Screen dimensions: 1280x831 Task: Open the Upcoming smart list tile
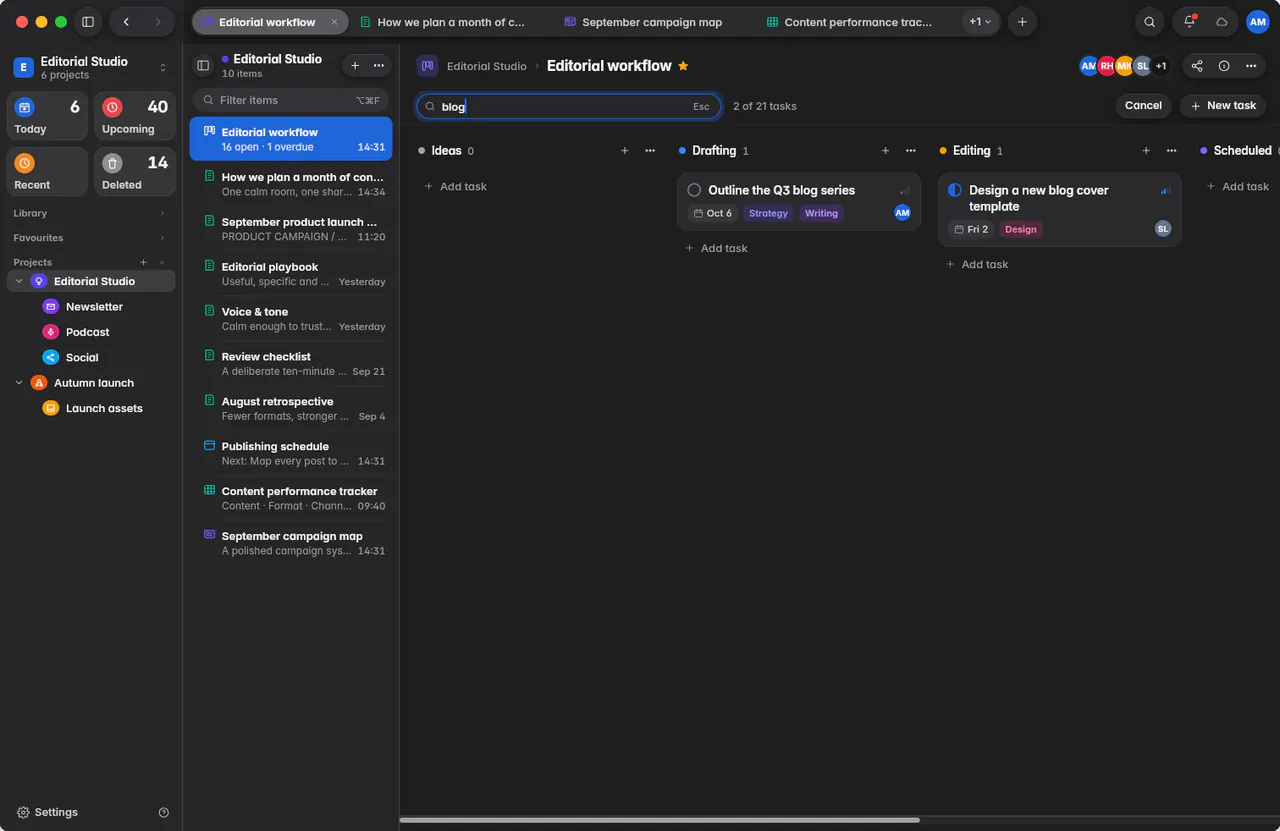coord(135,116)
